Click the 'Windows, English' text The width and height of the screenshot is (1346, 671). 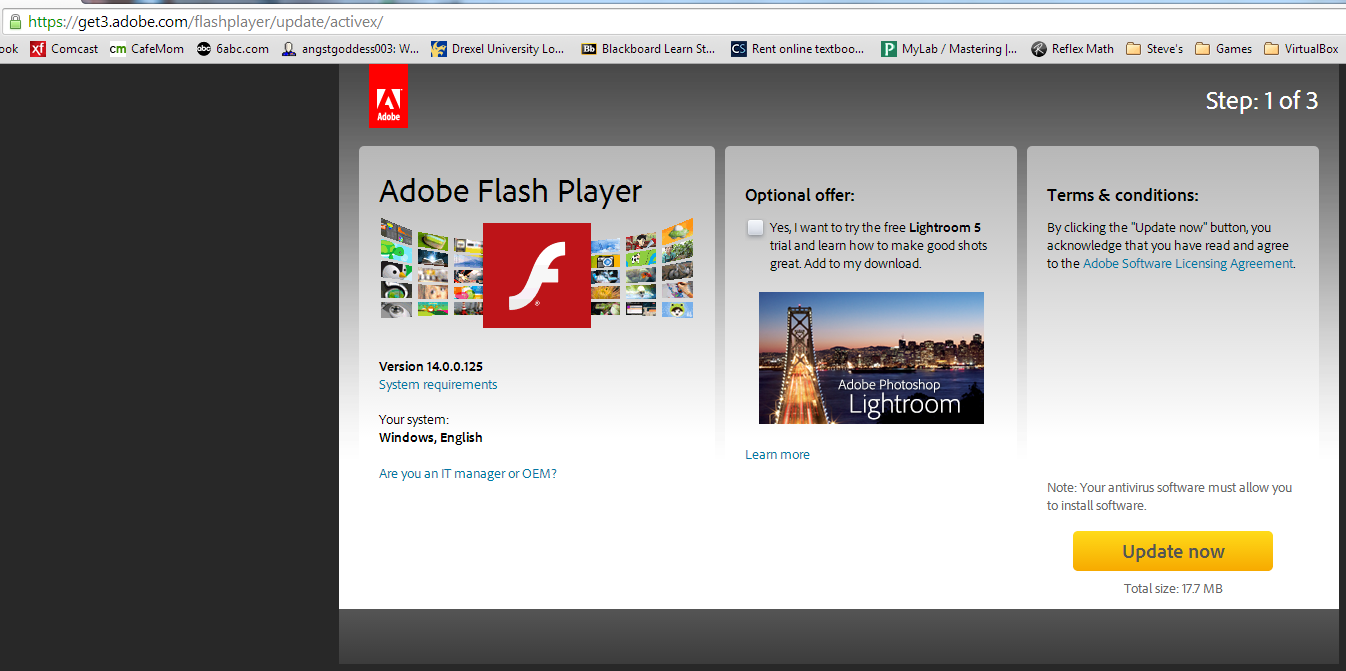[x=431, y=438]
